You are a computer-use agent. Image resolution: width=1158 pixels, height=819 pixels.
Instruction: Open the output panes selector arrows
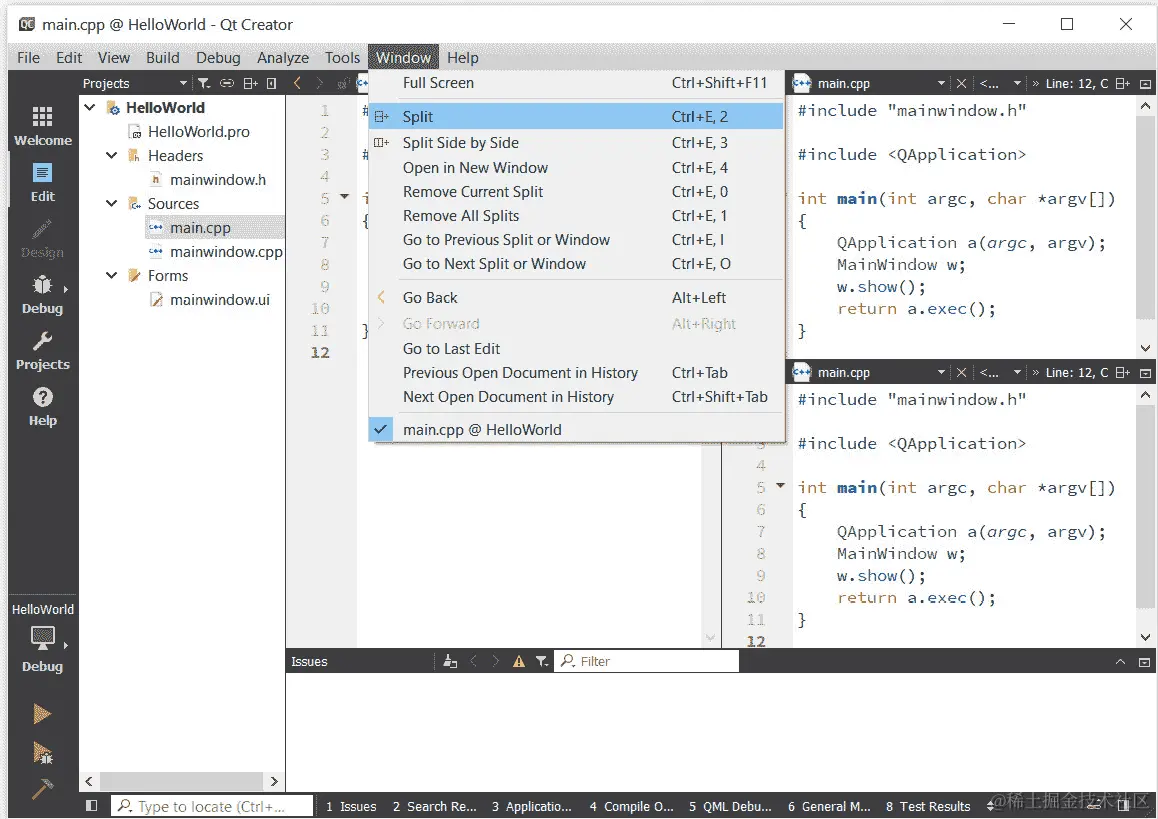tap(990, 806)
